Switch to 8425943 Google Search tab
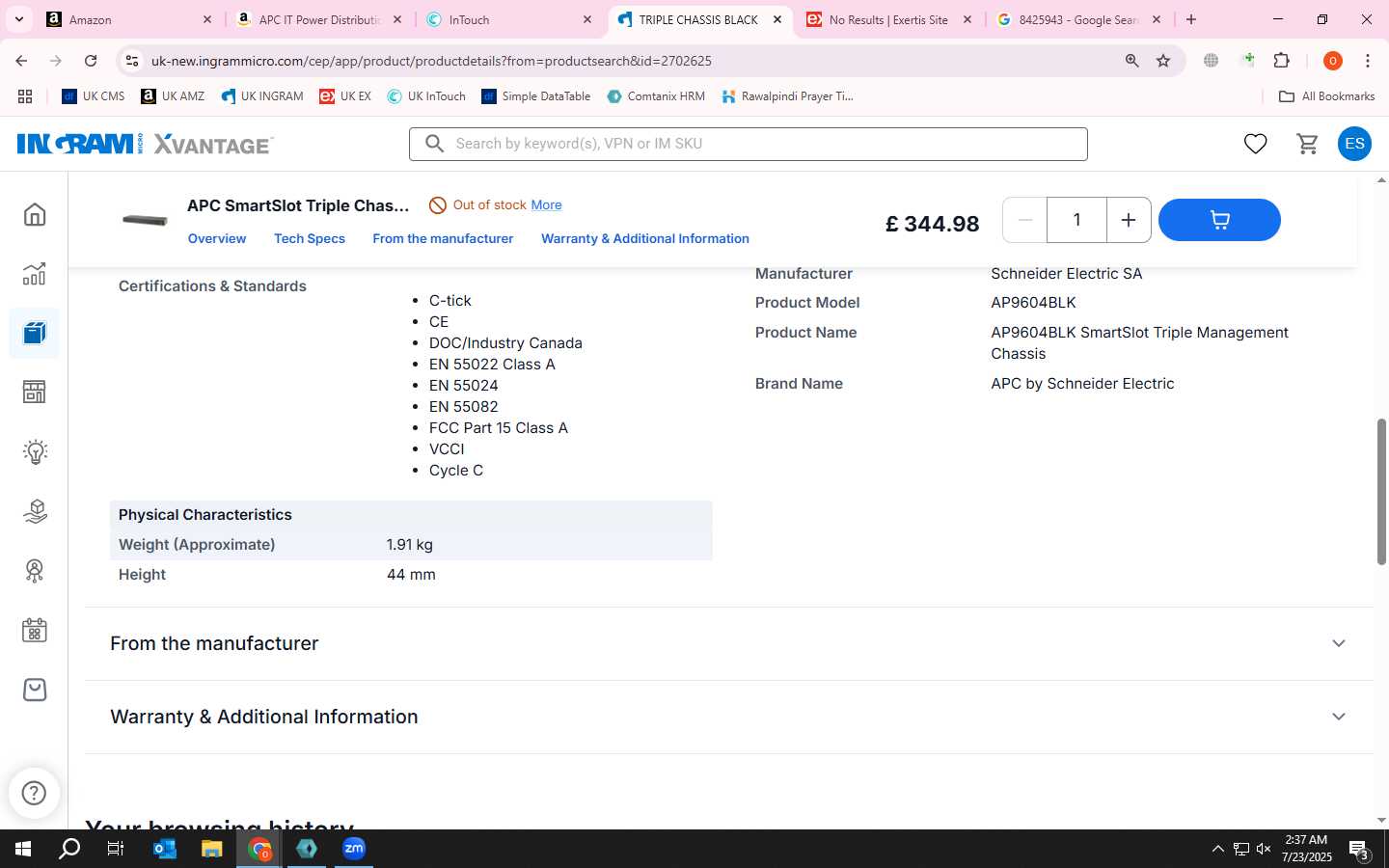The width and height of the screenshot is (1389, 868). [x=1077, y=19]
